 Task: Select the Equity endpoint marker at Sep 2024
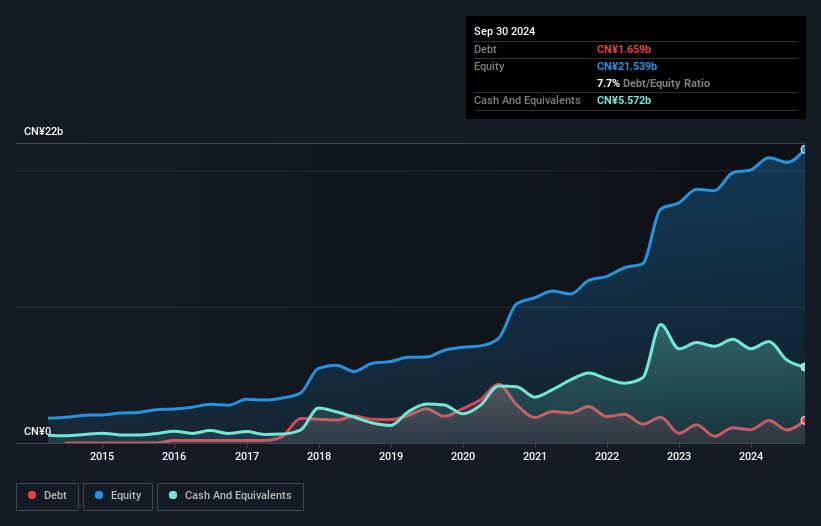804,150
